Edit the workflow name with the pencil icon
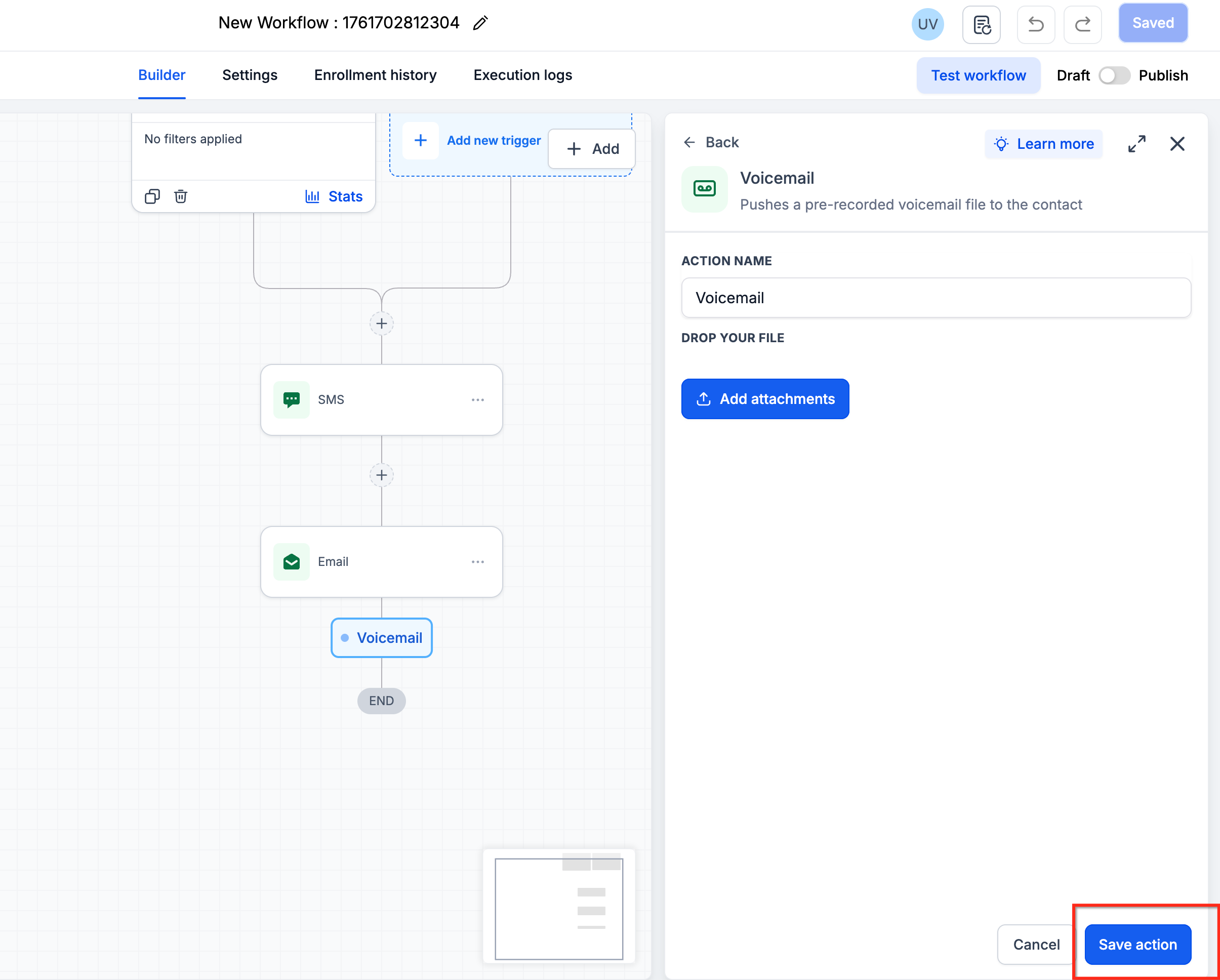The width and height of the screenshot is (1220, 980). pyautogui.click(x=480, y=23)
